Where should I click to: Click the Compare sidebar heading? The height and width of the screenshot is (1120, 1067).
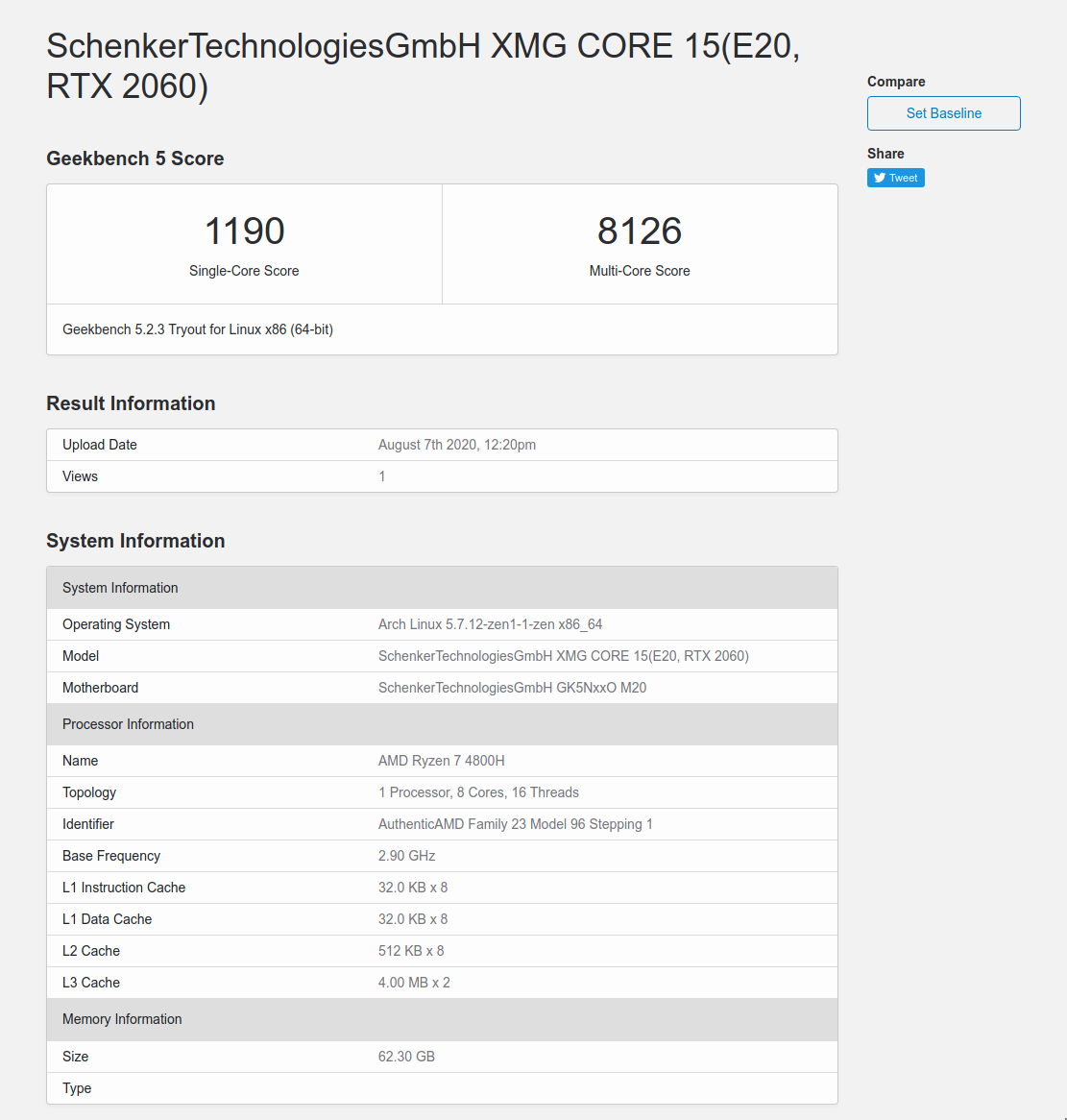(x=896, y=82)
